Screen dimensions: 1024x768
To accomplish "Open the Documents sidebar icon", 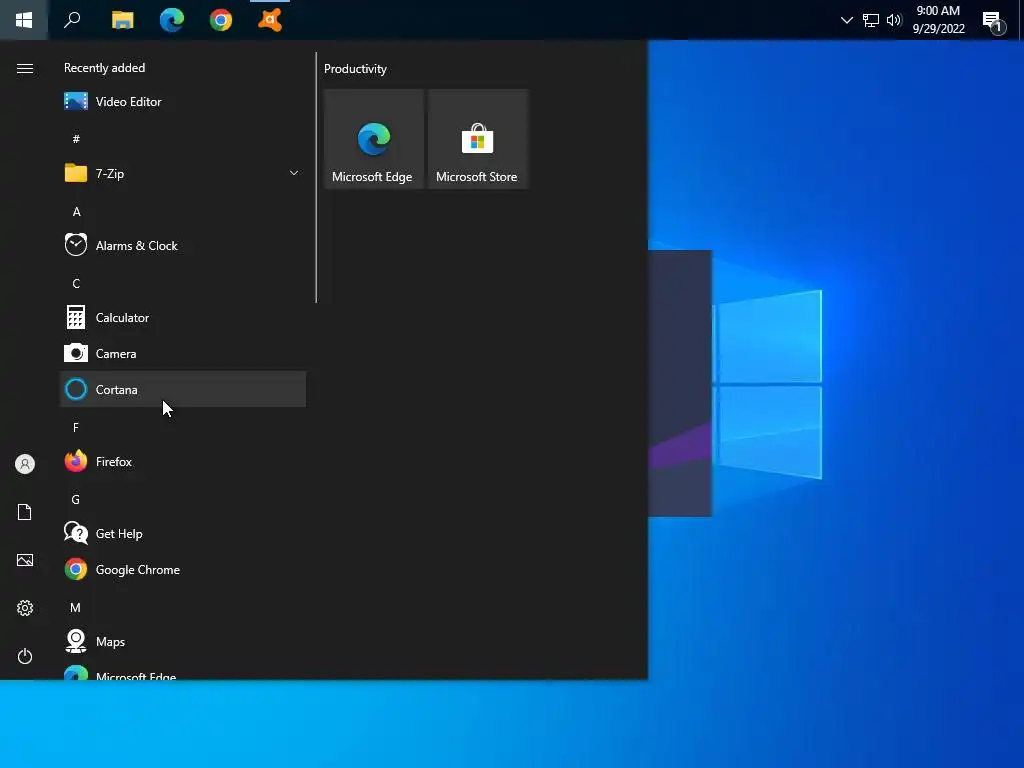I will [25, 512].
